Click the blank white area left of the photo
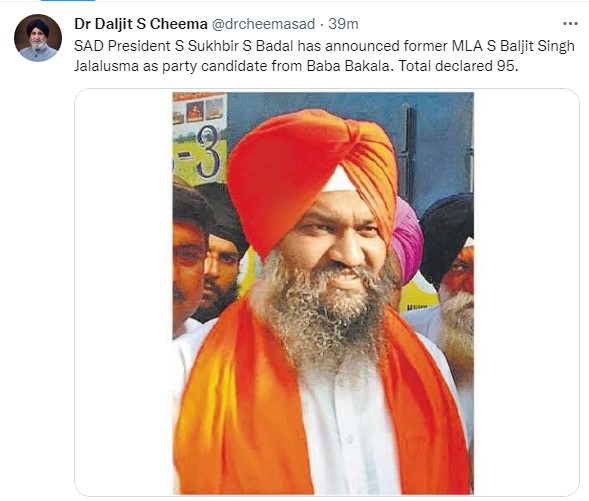The image size is (589, 501). pos(124,293)
